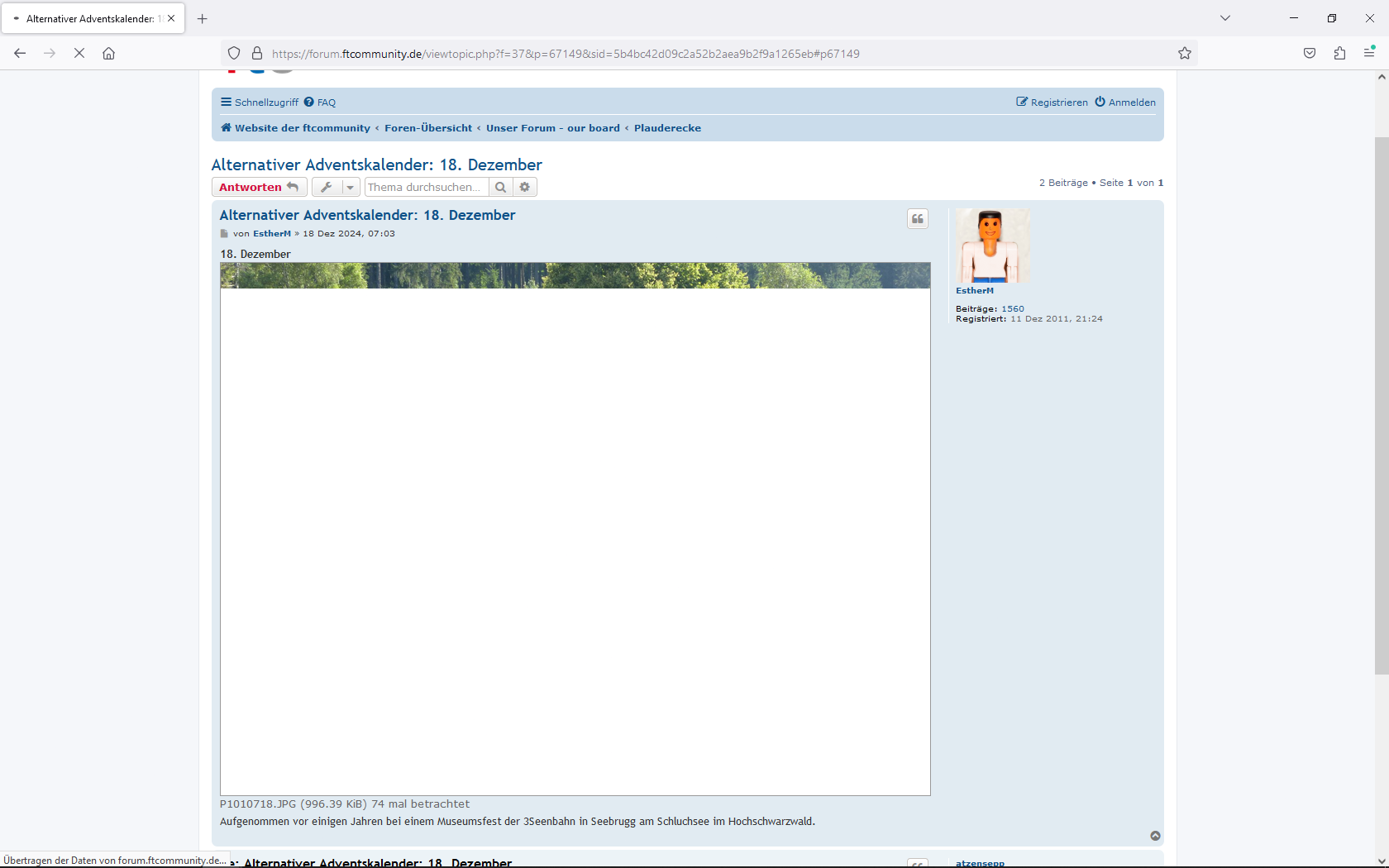Viewport: 1389px width, 868px height.
Task: Click the house icon before Website der ftcommunity
Action: click(x=224, y=127)
